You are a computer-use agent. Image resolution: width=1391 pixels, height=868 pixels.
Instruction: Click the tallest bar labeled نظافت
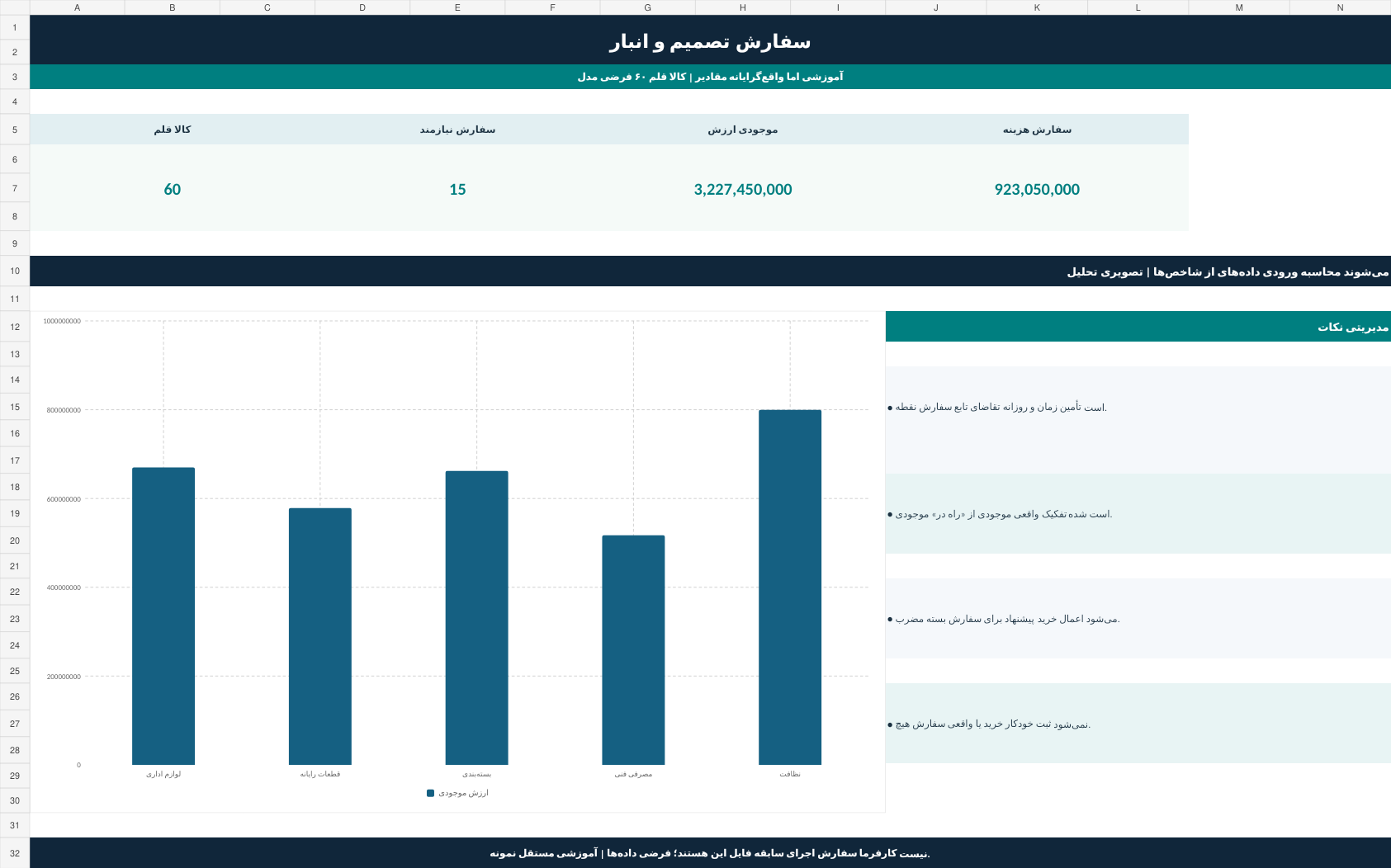click(x=790, y=587)
